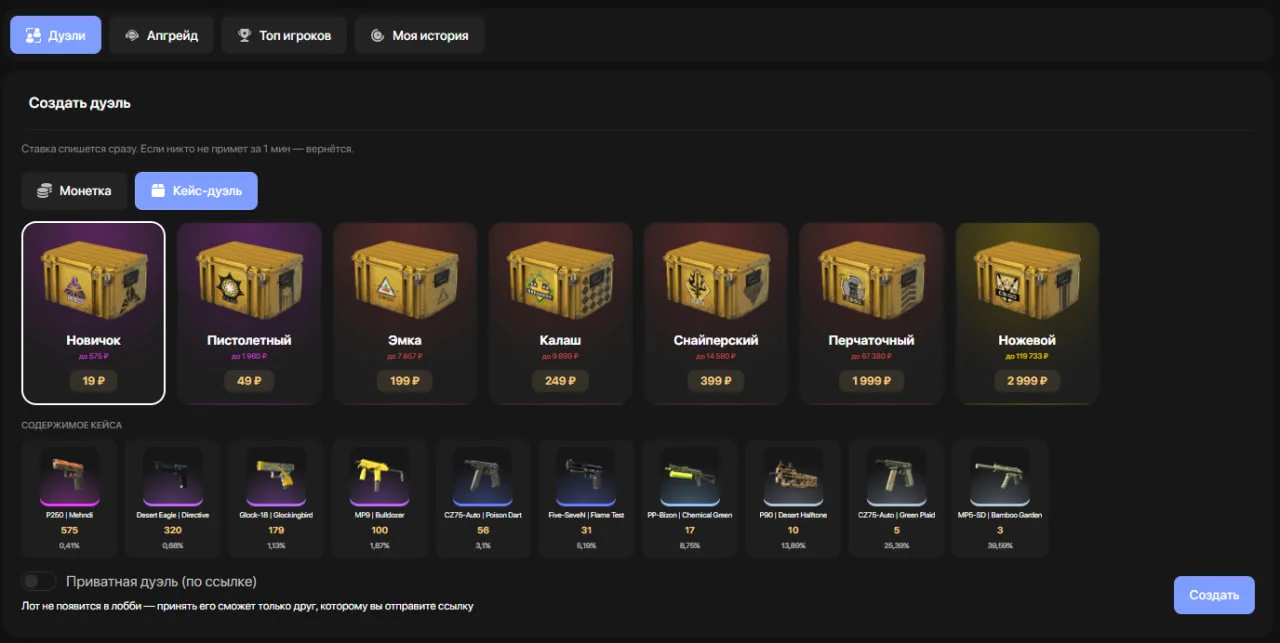Click the 'СОДЕРЖИМОЕ КЕЙСА' label
The image size is (1280, 643).
tap(72, 425)
